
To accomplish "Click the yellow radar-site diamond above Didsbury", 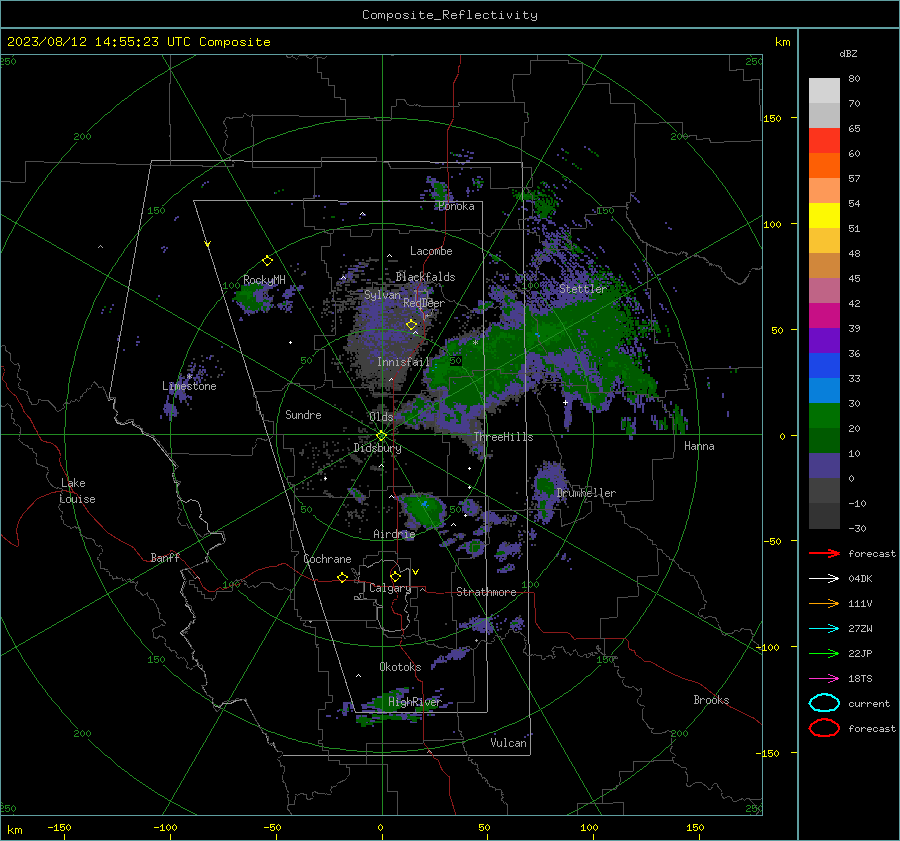I will pos(381,436).
